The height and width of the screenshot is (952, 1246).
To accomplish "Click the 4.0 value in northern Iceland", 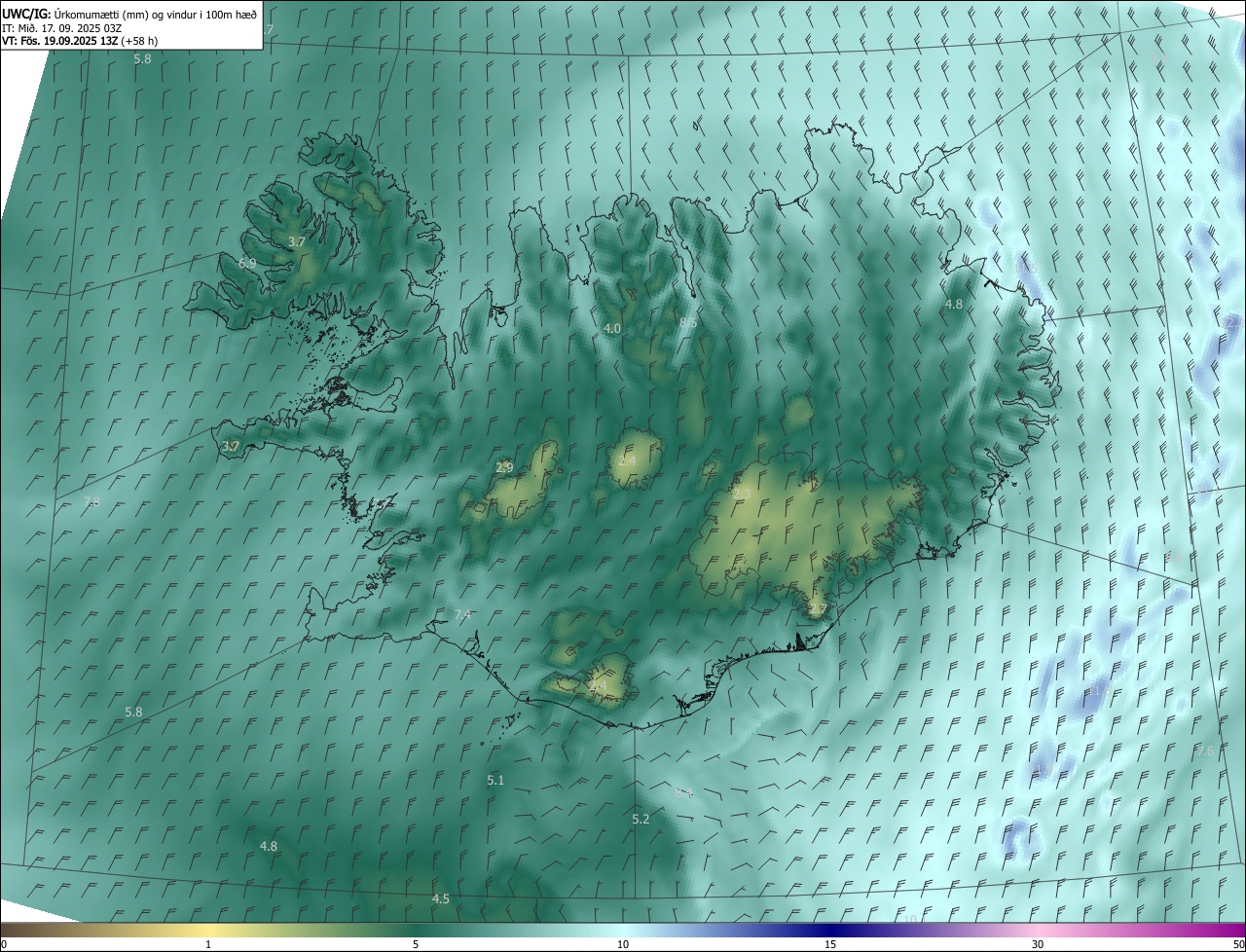I will pos(612,329).
